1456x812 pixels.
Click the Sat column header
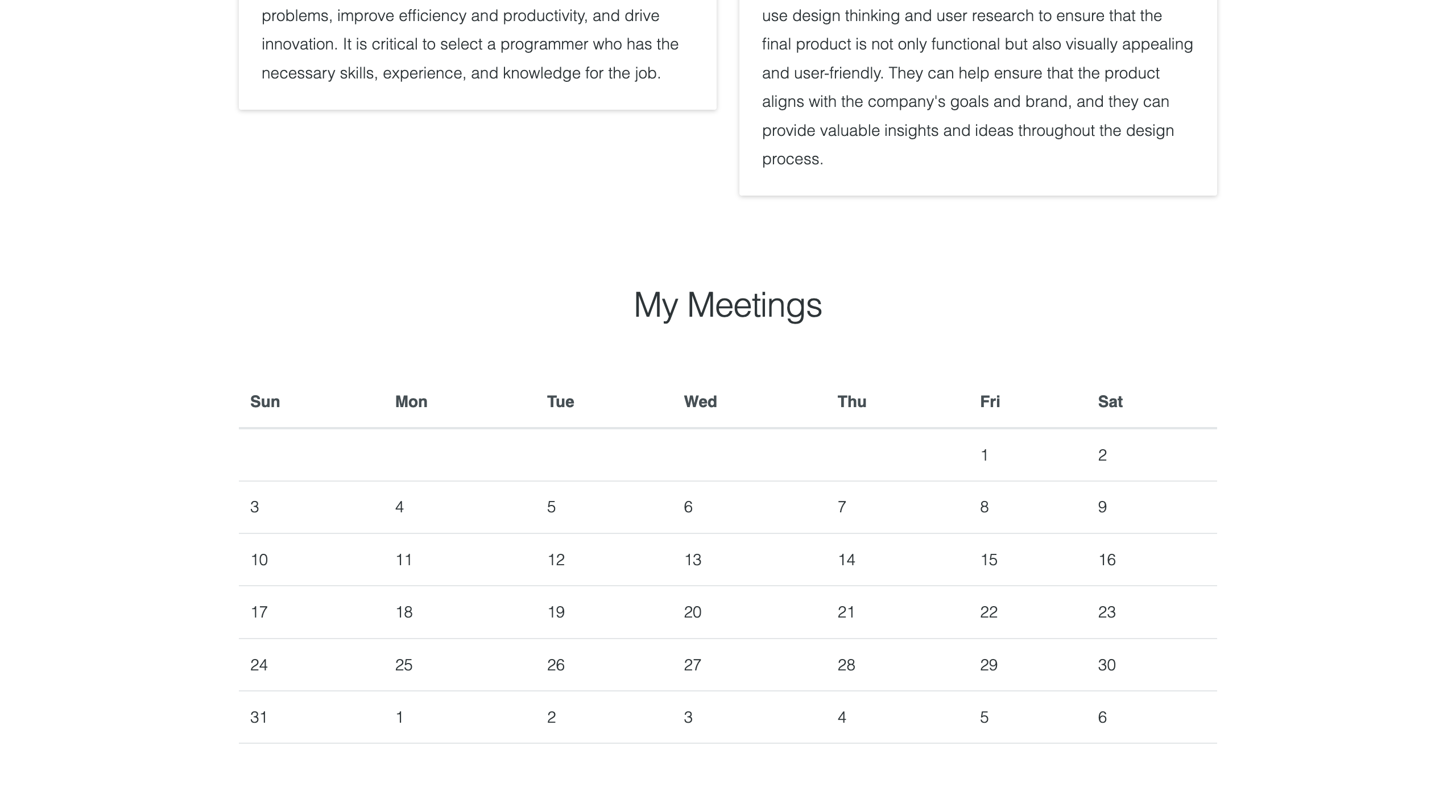(x=1110, y=401)
